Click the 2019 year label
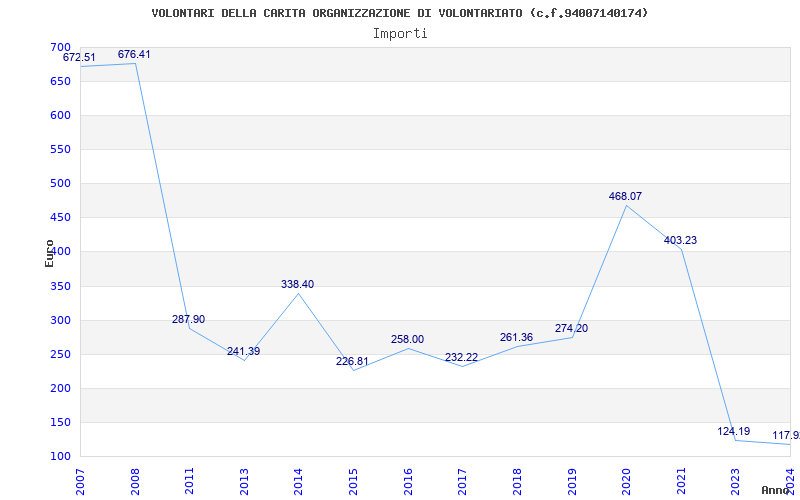This screenshot has height=500, width=800. 571,482
